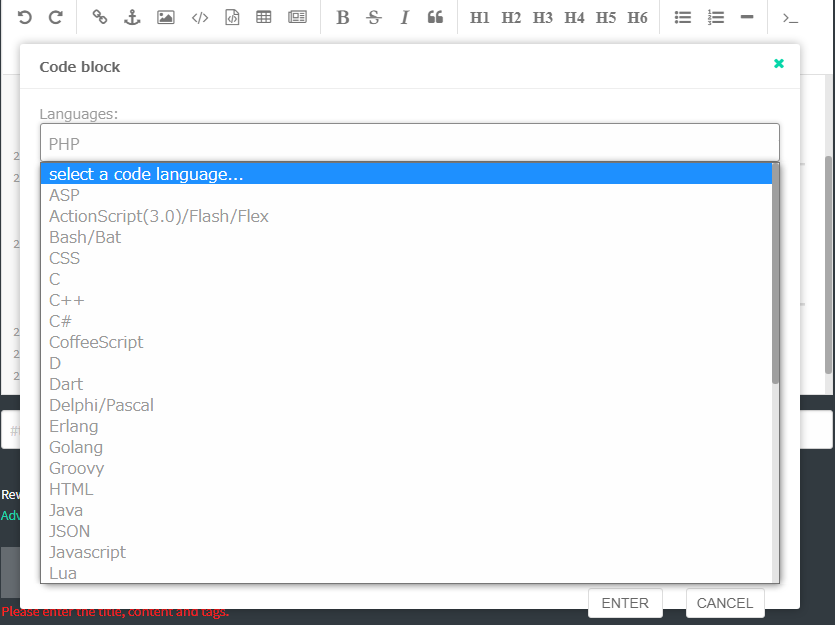
Task: Insert inline code with the </> icon
Action: (200, 18)
